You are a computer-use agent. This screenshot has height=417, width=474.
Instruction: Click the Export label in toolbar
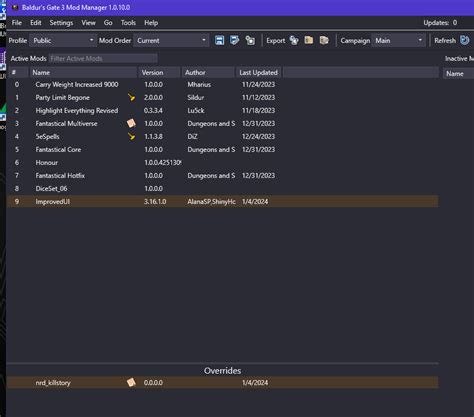[276, 40]
